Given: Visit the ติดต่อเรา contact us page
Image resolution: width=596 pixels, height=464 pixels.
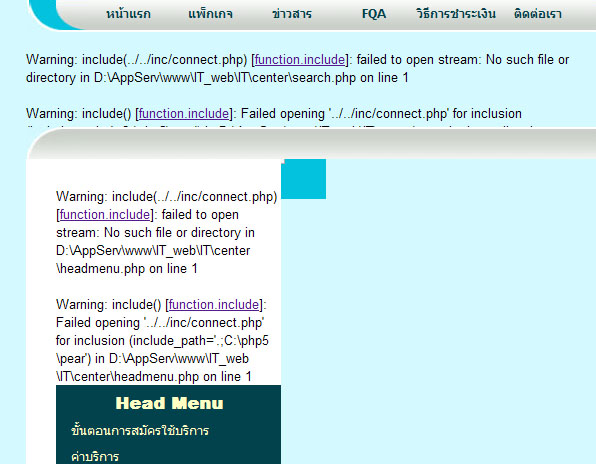Looking at the screenshot, I should click(538, 14).
